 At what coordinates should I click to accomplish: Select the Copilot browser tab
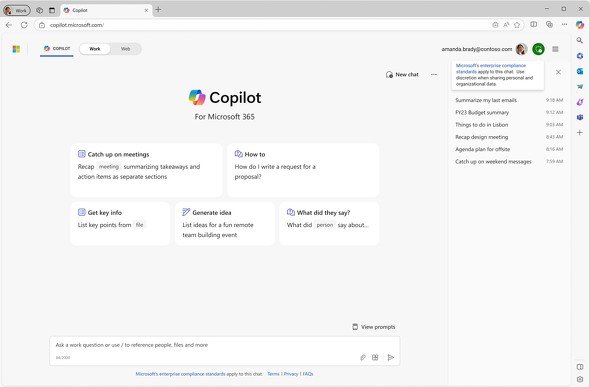click(x=106, y=11)
